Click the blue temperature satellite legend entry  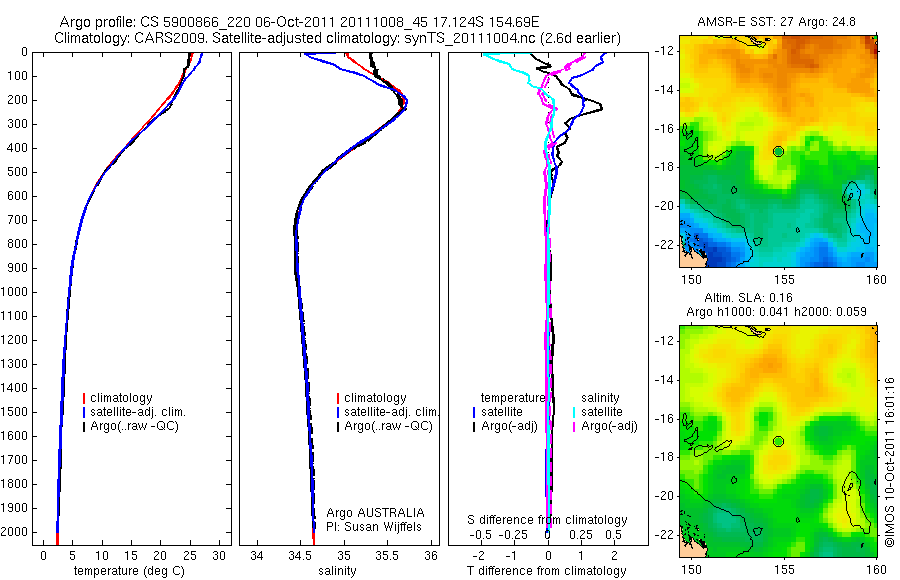coord(498,412)
